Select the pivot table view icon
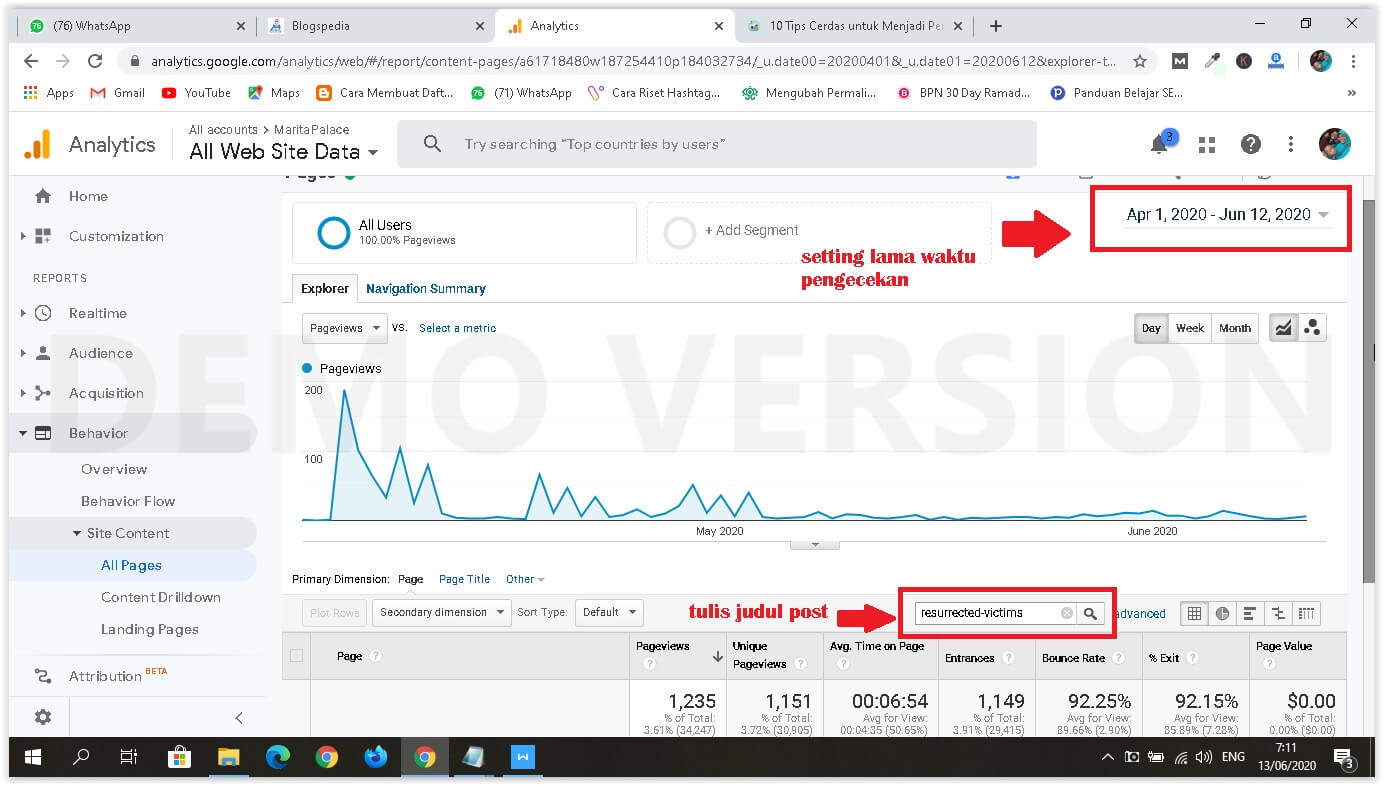 pyautogui.click(x=1306, y=613)
